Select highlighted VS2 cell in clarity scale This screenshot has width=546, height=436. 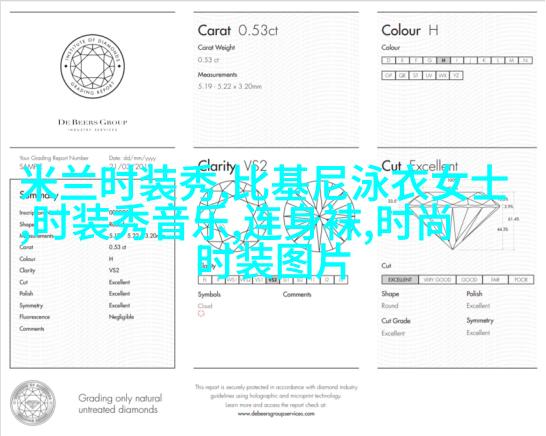coord(273,280)
